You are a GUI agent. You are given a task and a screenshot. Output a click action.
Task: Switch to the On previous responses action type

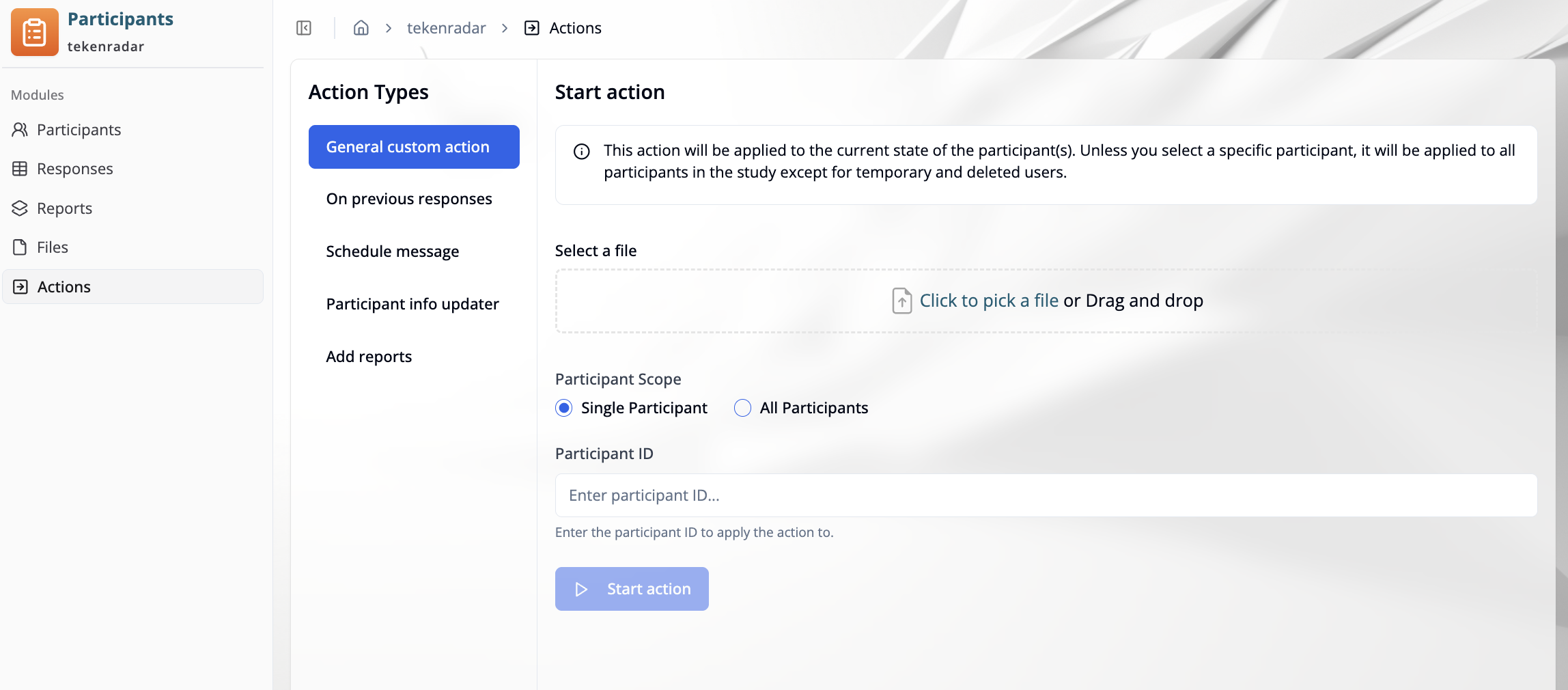coord(409,199)
